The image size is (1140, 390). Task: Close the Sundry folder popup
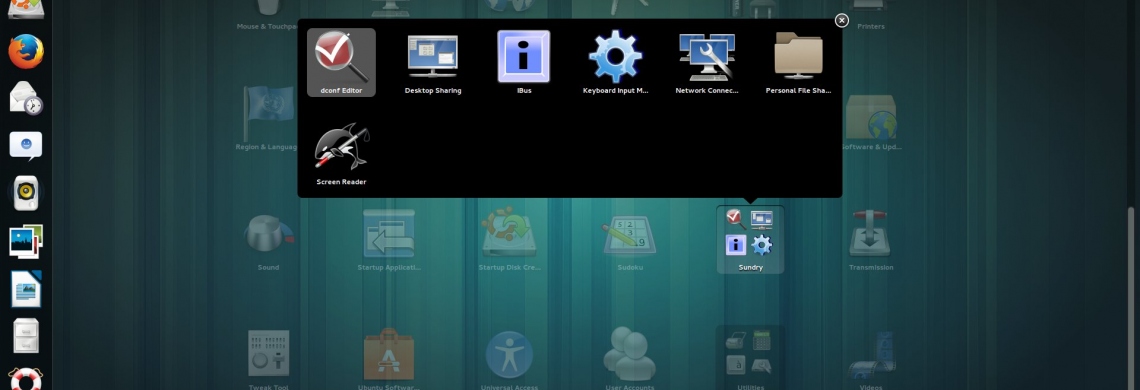[x=842, y=20]
